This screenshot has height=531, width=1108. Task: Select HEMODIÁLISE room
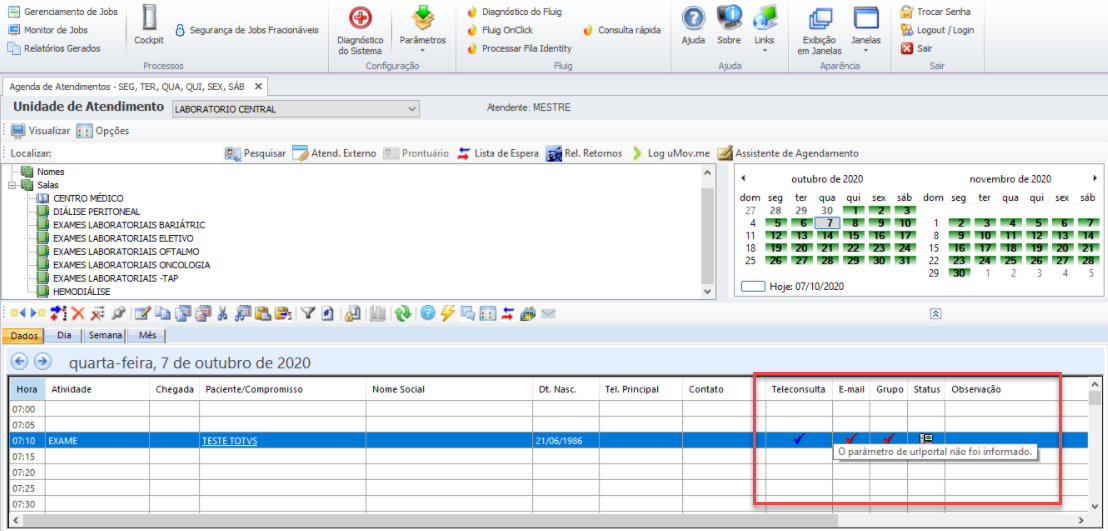point(81,291)
